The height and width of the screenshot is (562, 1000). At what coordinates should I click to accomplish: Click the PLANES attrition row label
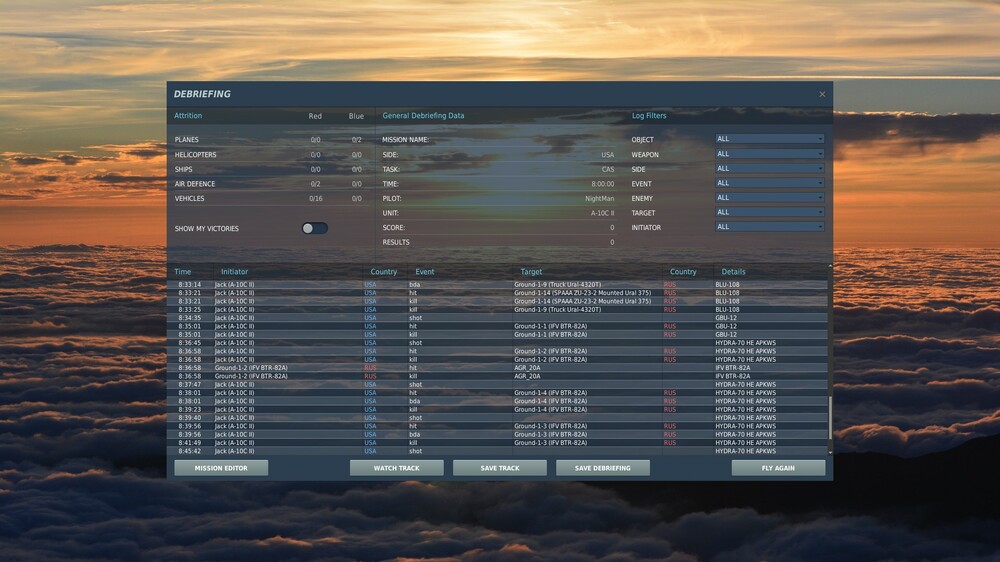[x=186, y=140]
